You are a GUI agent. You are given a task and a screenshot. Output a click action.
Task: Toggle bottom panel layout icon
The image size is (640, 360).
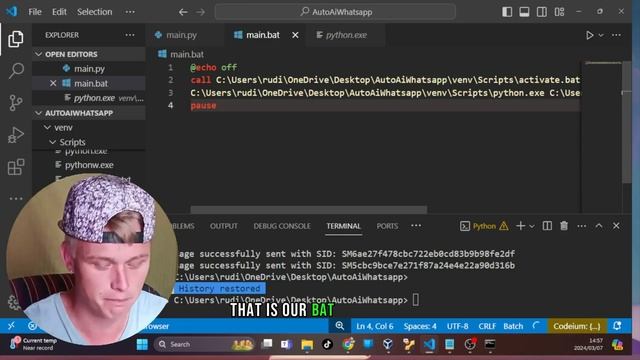click(x=524, y=12)
